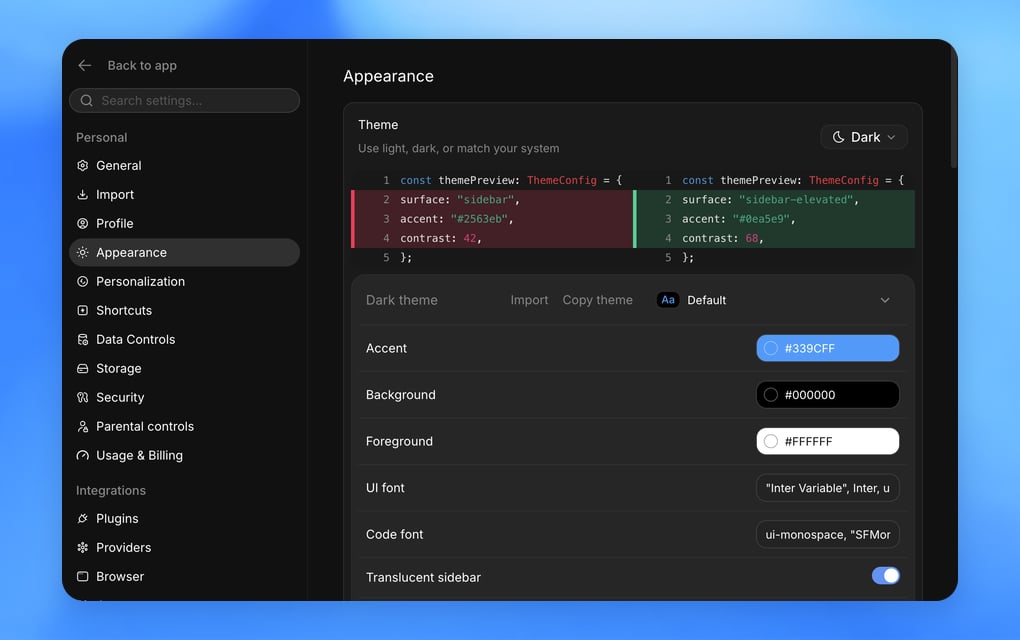Click the Appearance page heading
The width and height of the screenshot is (1020, 640).
pyautogui.click(x=388, y=76)
